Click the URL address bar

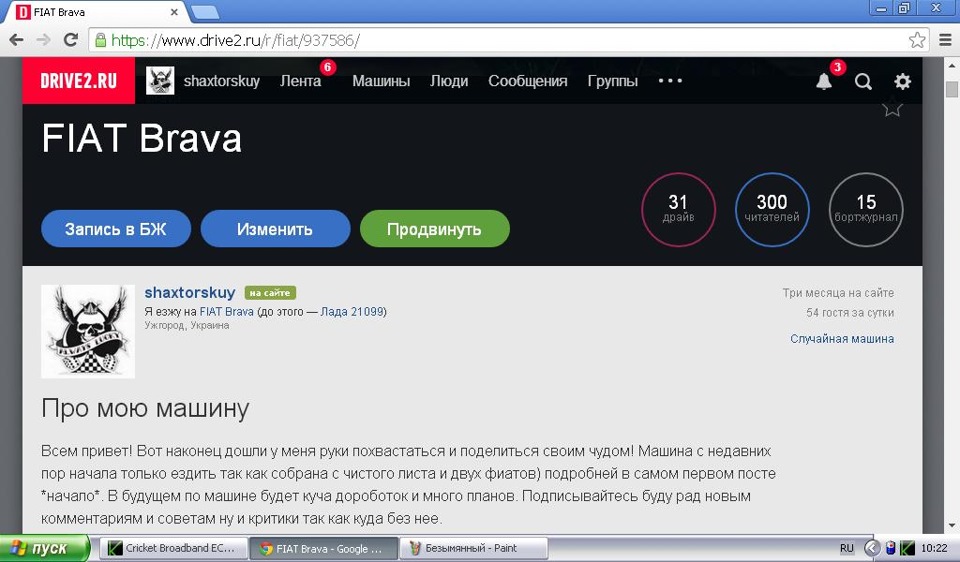pyautogui.click(x=508, y=40)
